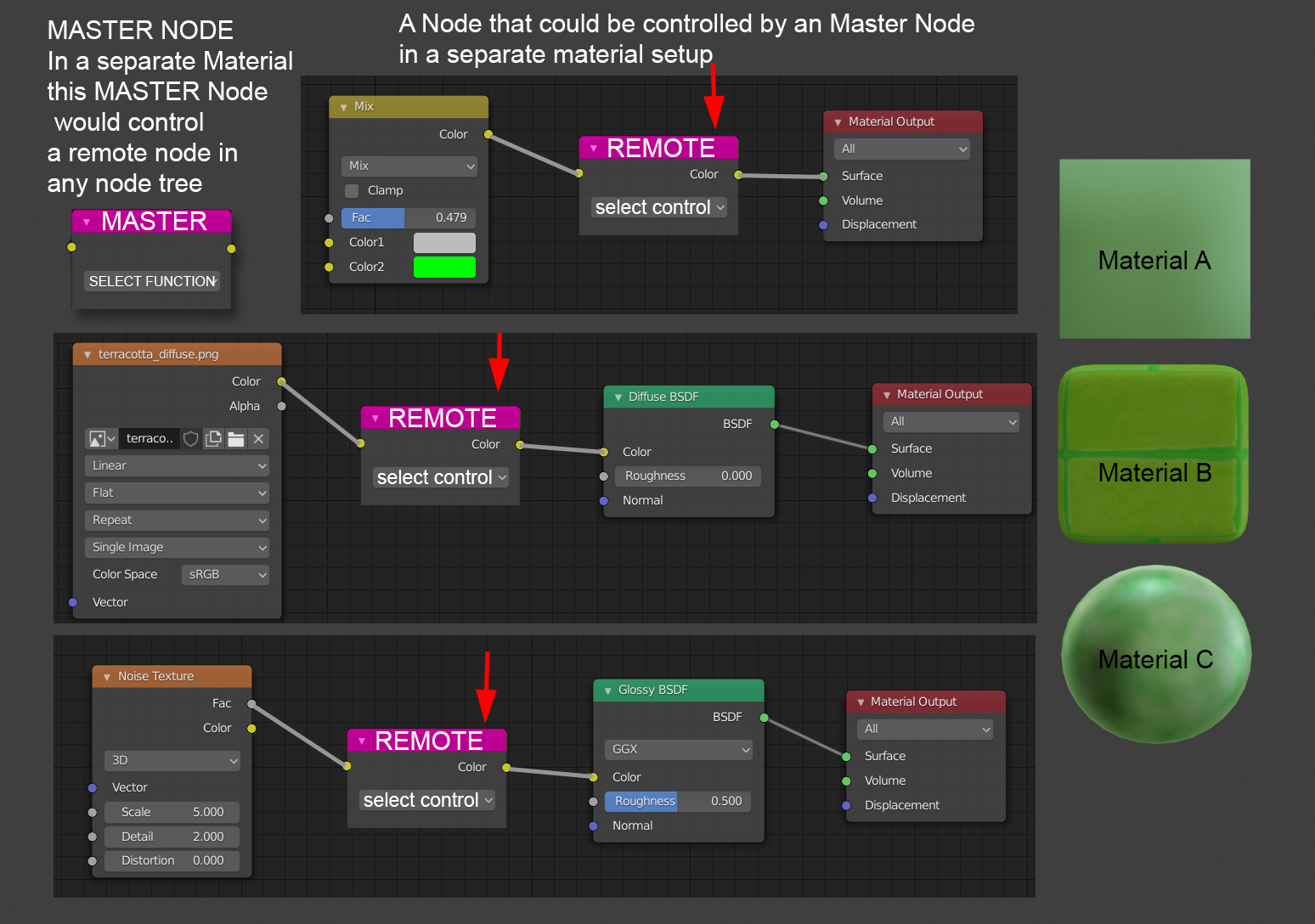Click the gray Color1 swatch

point(444,242)
